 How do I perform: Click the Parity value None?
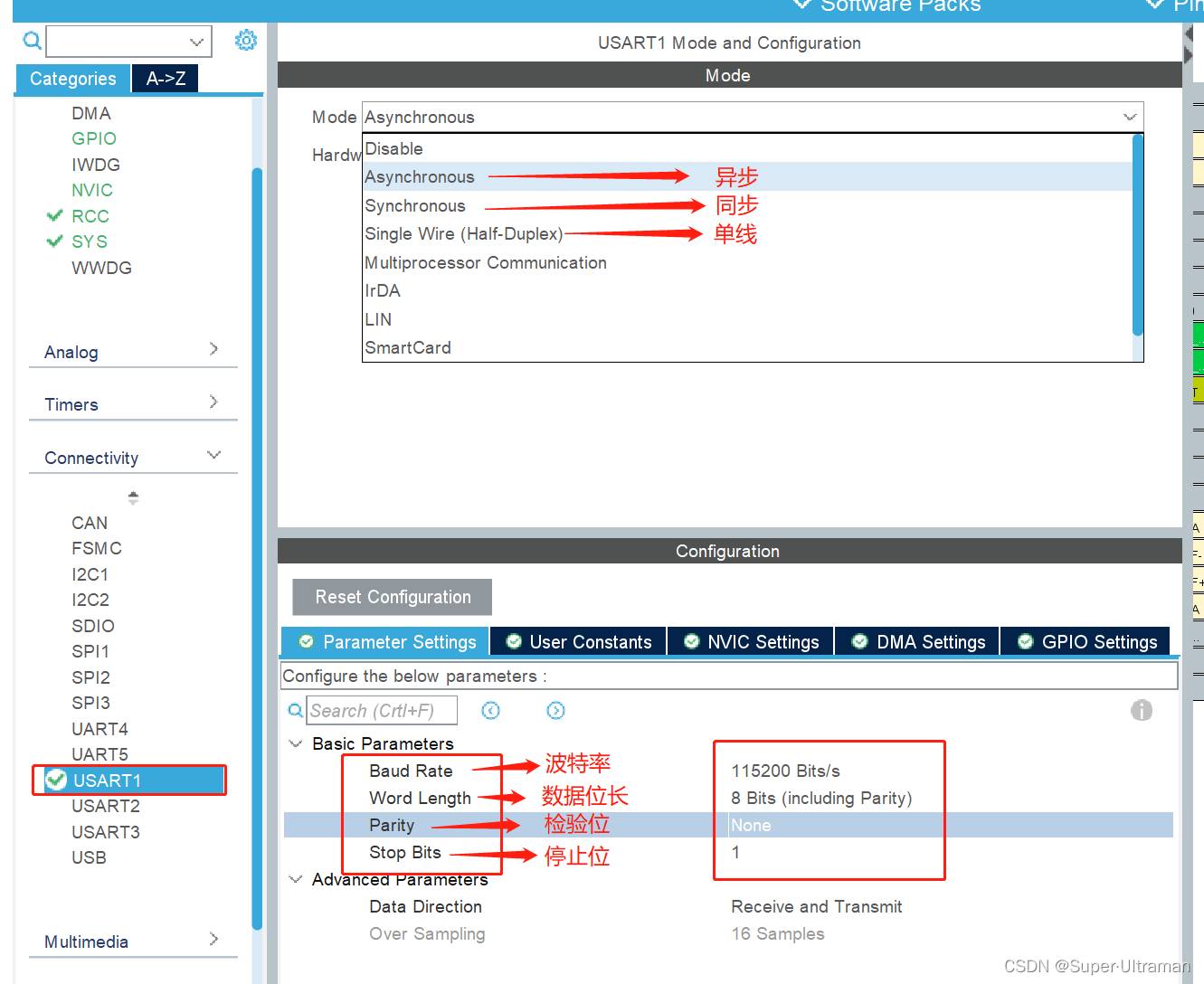751,825
